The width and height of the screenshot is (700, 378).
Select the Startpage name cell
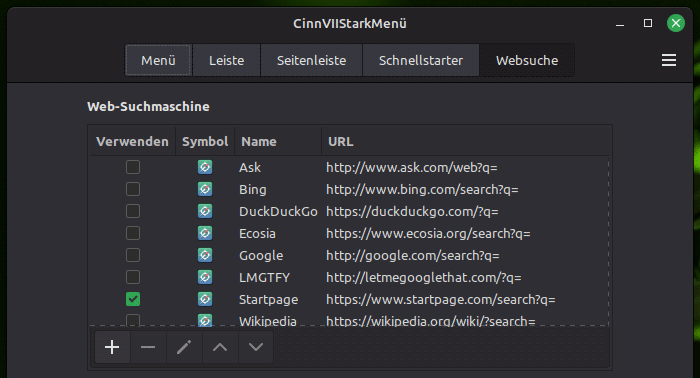point(268,299)
